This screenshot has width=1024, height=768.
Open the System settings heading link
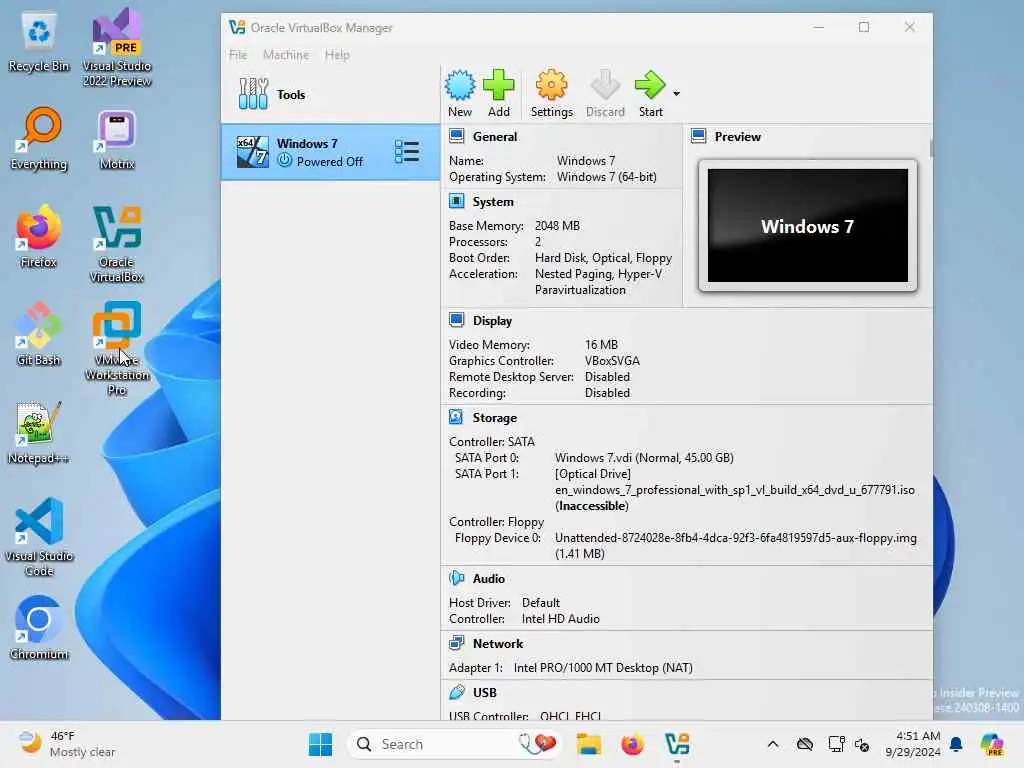493,202
